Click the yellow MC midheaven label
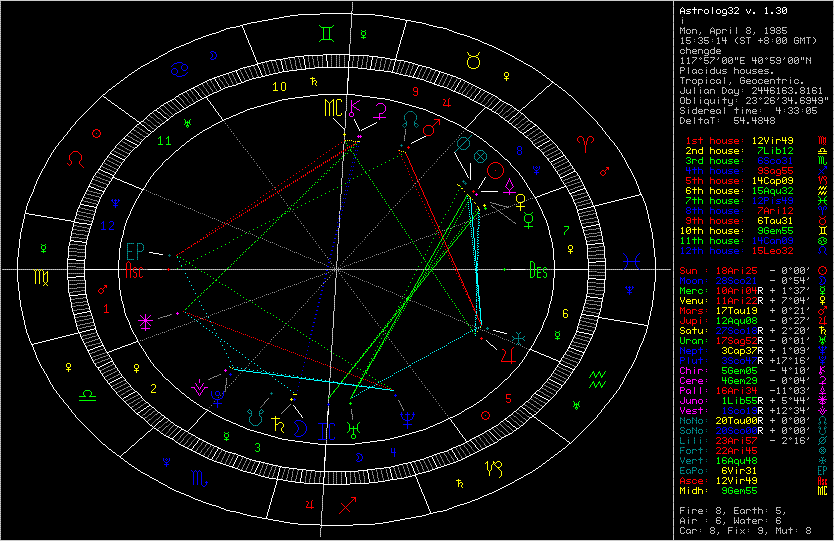The height and width of the screenshot is (541, 834). coord(333,108)
